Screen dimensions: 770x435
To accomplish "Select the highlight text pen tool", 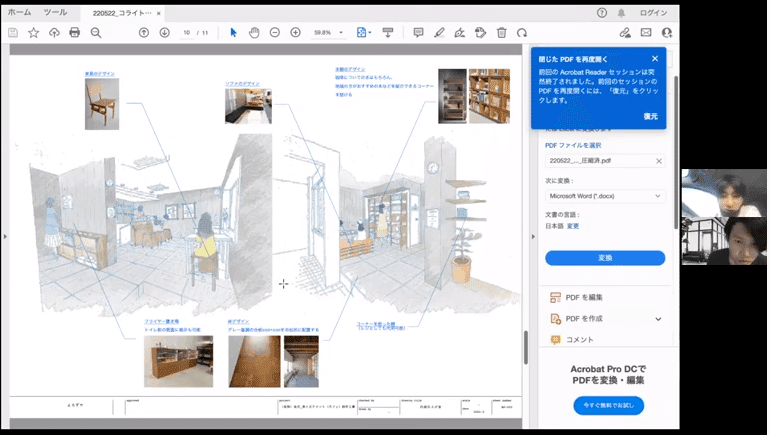I will 439,33.
